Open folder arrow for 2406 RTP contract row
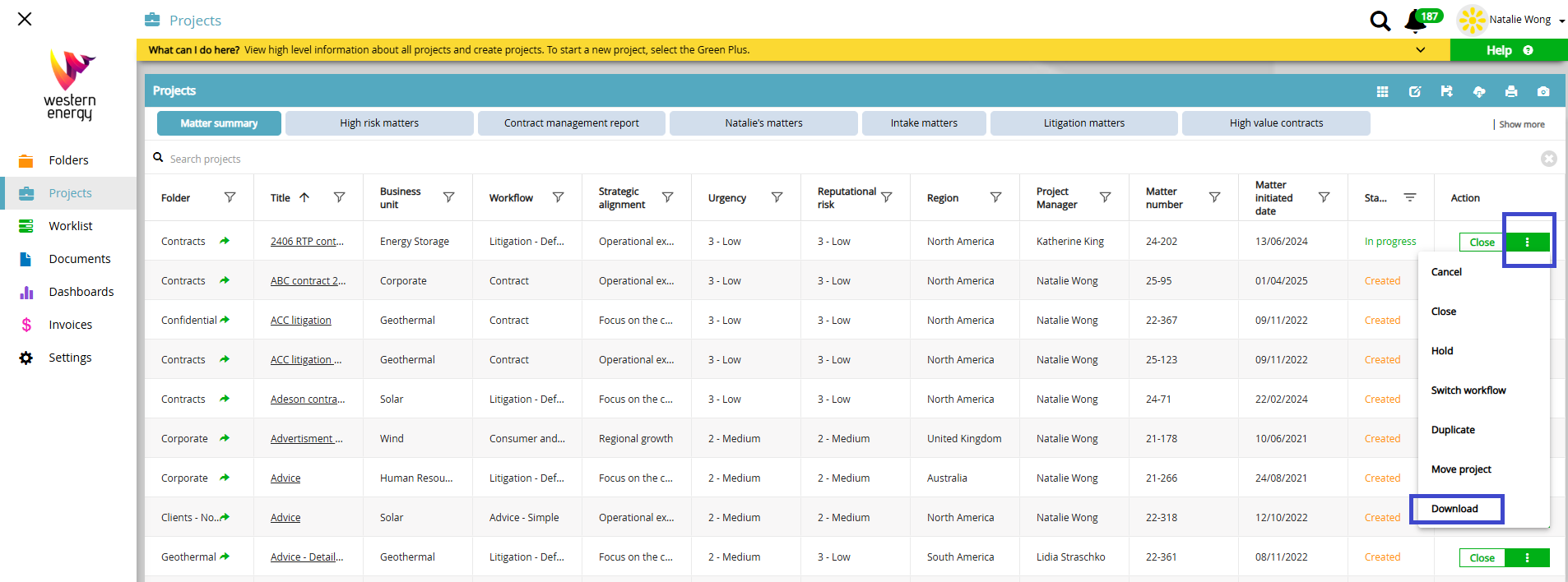 point(225,241)
